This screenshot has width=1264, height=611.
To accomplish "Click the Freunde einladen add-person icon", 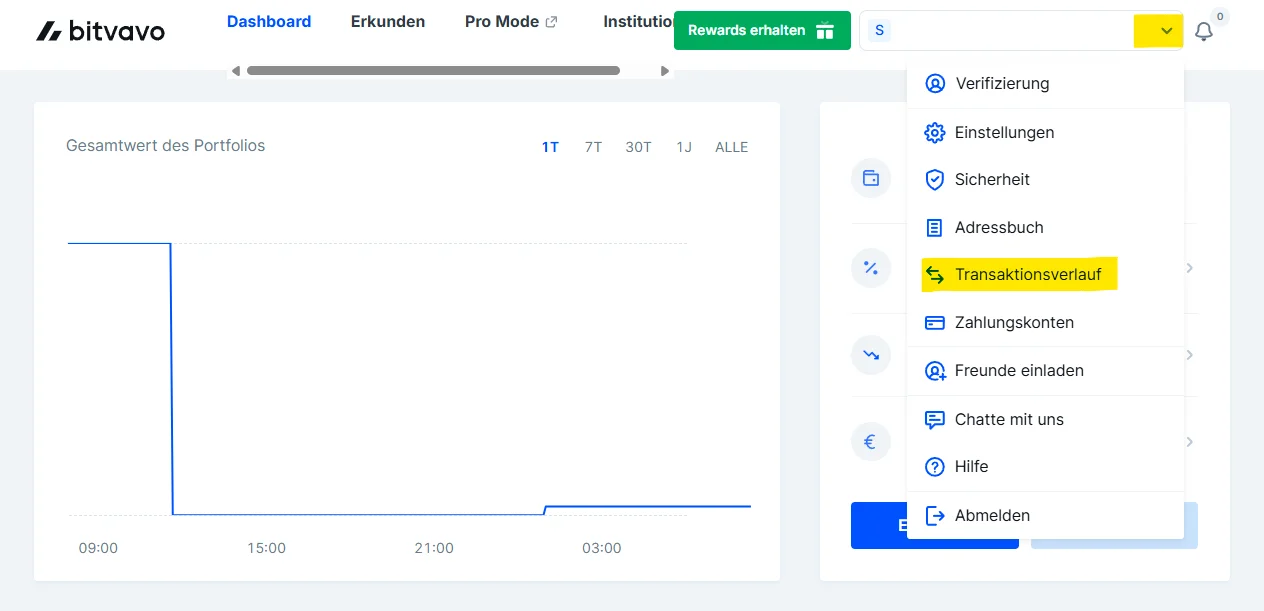I will 935,370.
